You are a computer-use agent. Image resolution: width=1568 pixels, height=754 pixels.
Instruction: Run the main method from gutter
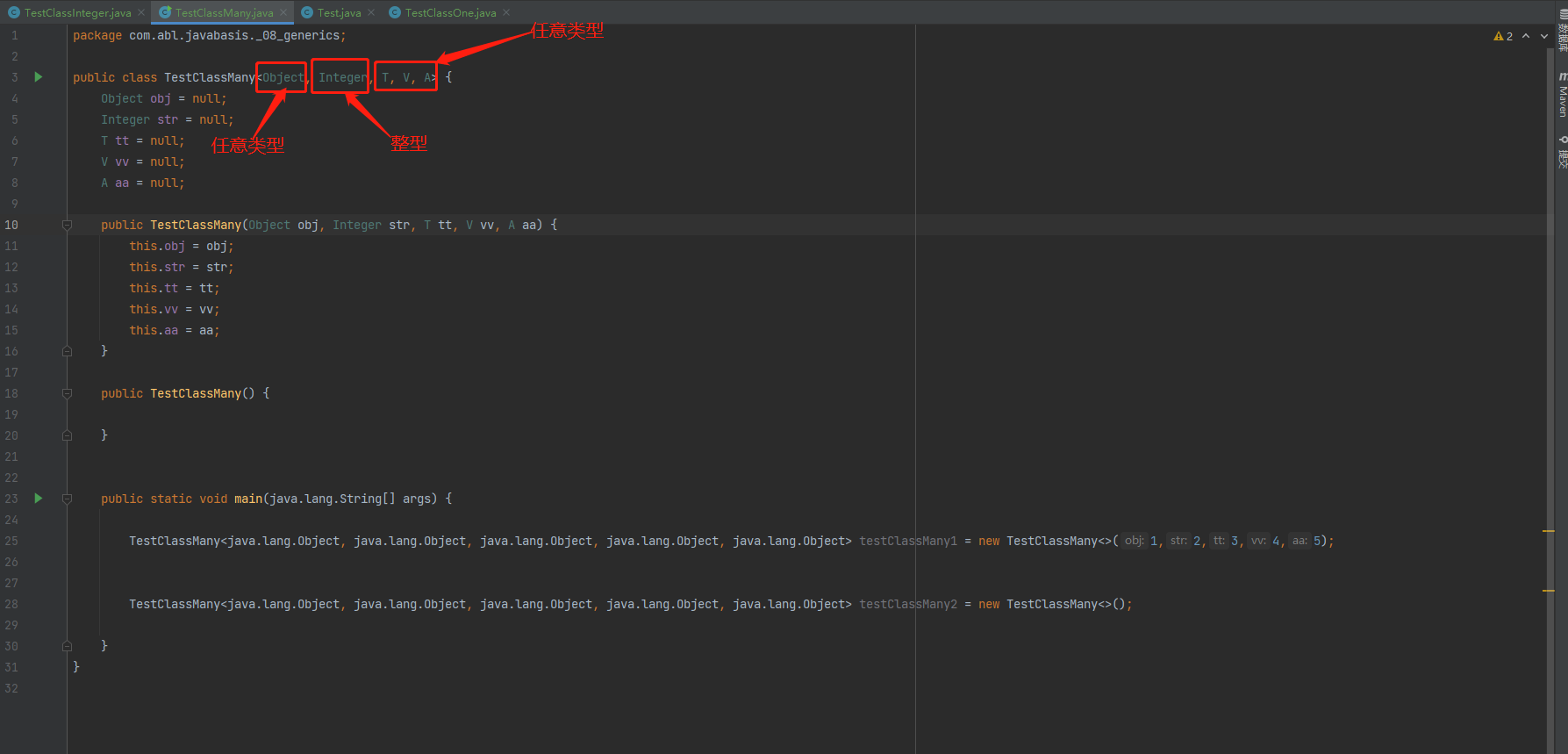(38, 499)
